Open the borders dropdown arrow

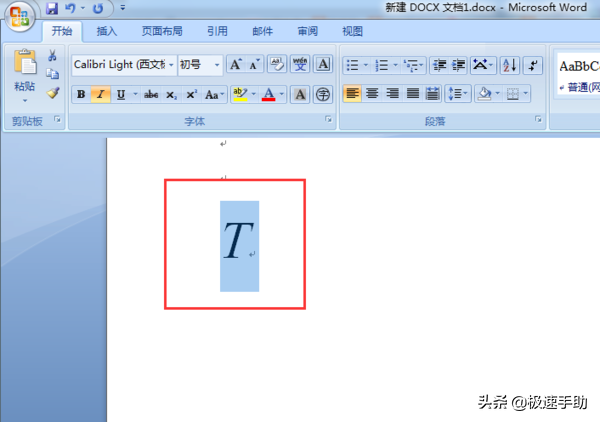(x=526, y=93)
